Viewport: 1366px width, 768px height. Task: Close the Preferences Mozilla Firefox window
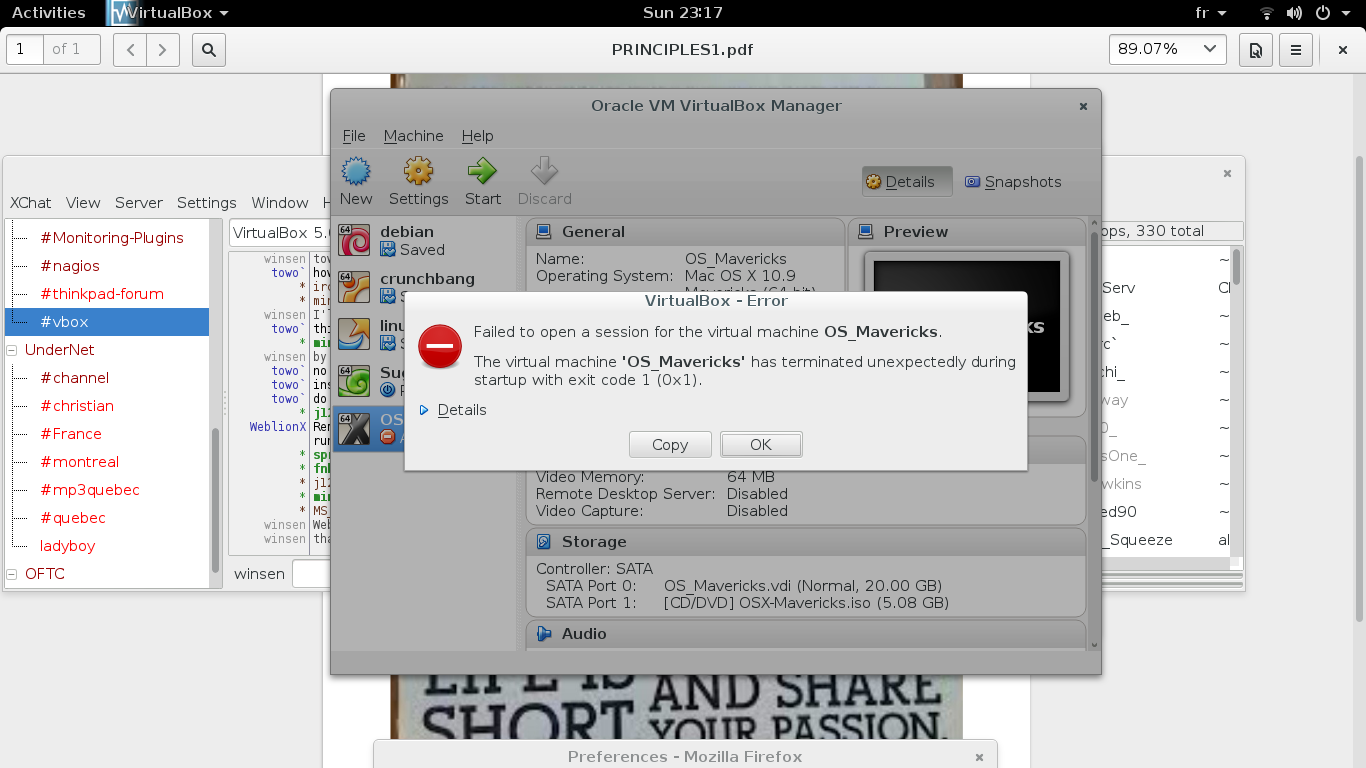click(x=980, y=757)
